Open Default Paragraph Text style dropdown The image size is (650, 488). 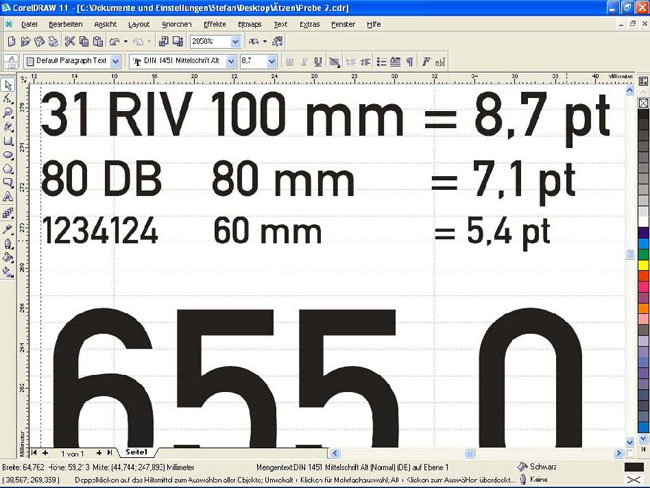[x=116, y=62]
